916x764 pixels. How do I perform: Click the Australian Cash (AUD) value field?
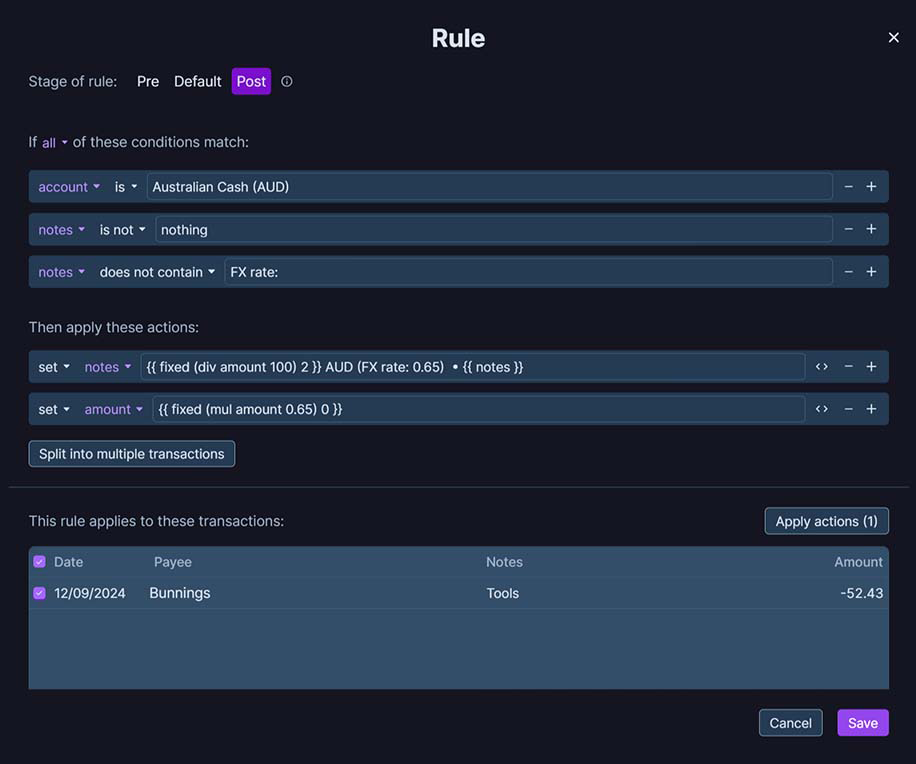[x=489, y=187]
